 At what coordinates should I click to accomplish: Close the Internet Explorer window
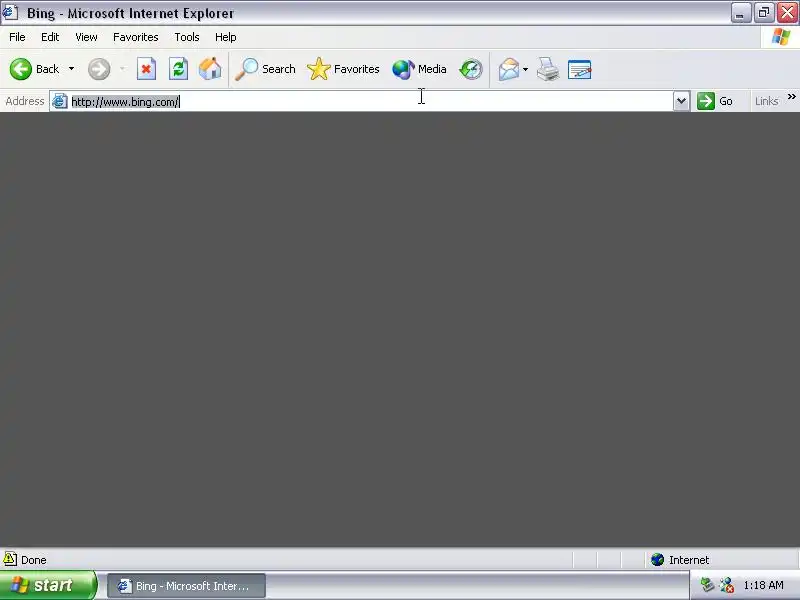point(788,13)
